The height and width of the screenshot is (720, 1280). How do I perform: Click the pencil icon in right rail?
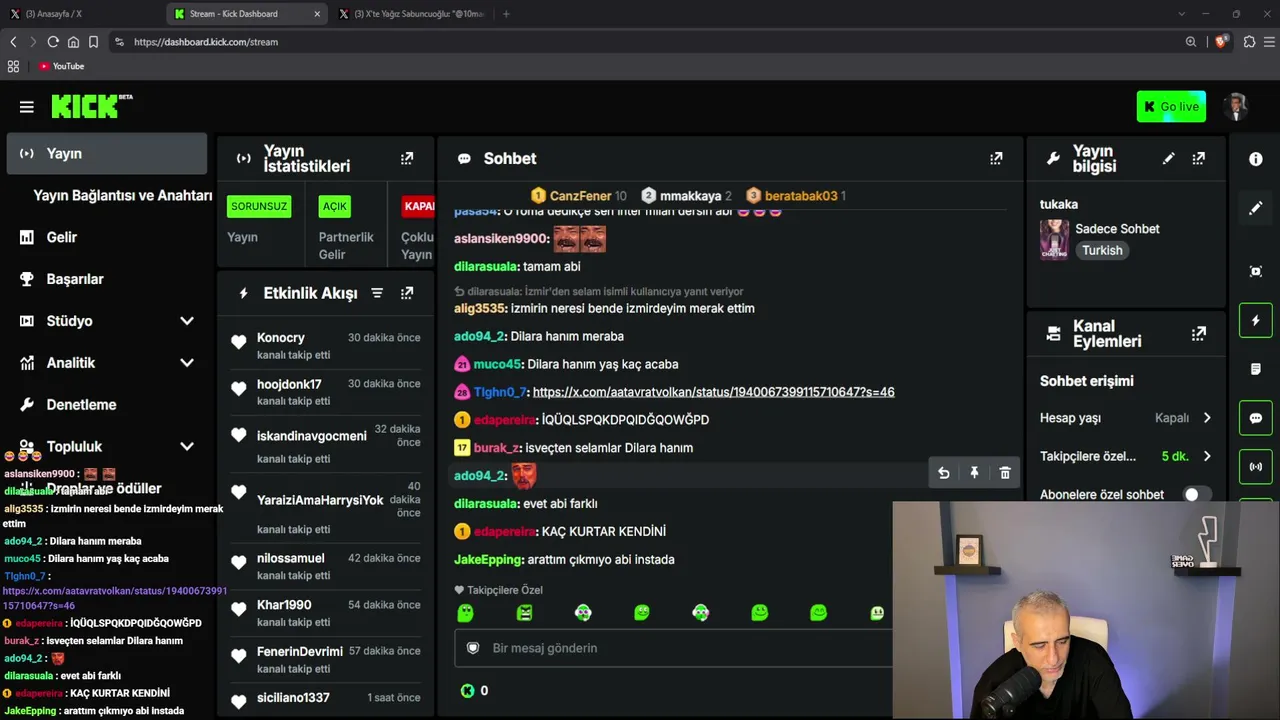pyautogui.click(x=1256, y=208)
